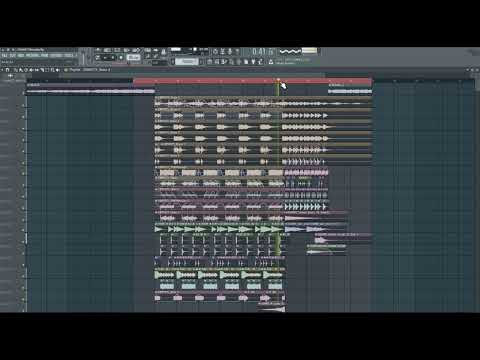Open the Browser view shortcut icon
Image resolution: width=480 pixels, height=360 pixels.
tap(238, 62)
